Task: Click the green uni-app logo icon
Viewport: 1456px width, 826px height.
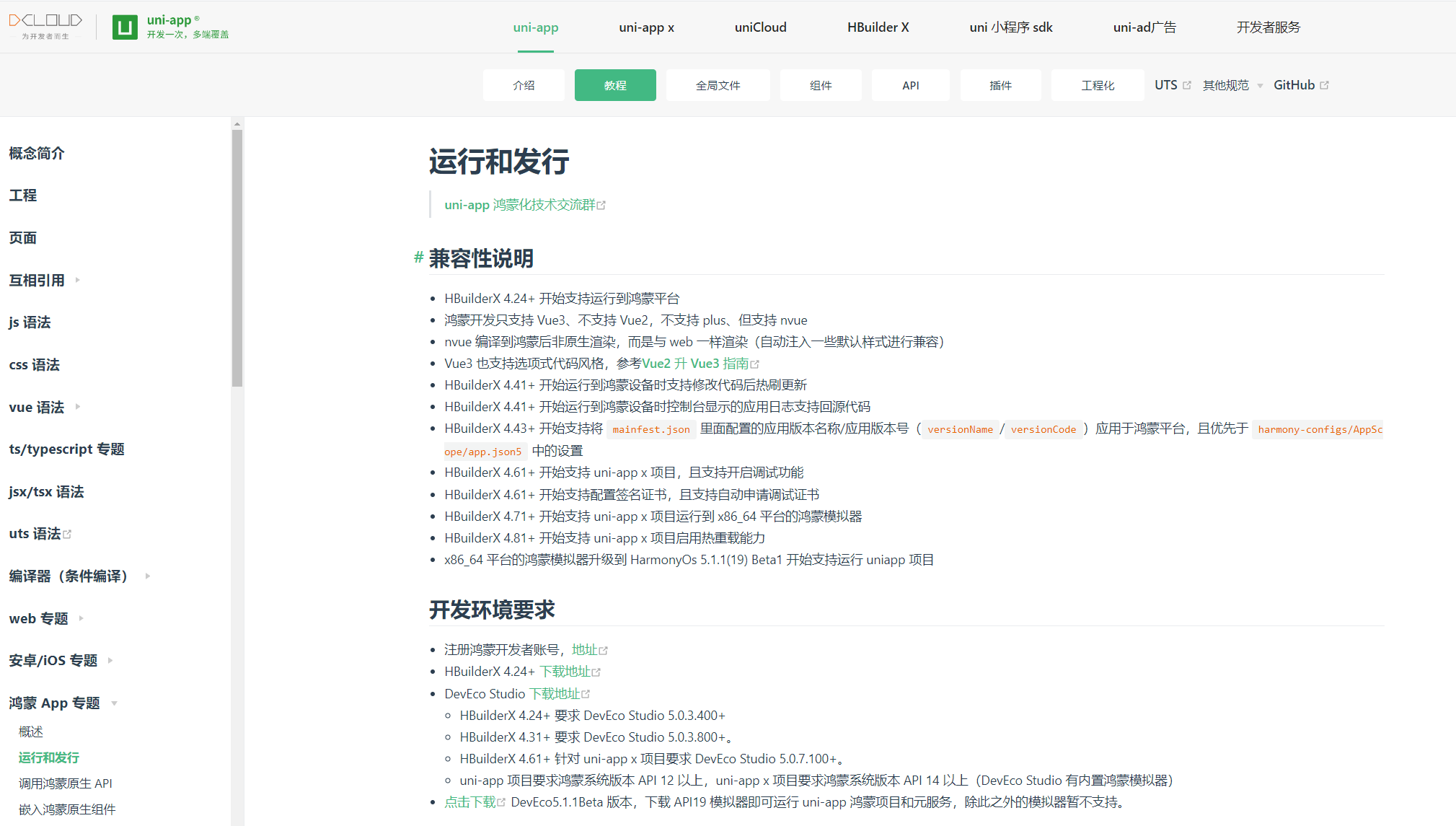Action: coord(125,27)
